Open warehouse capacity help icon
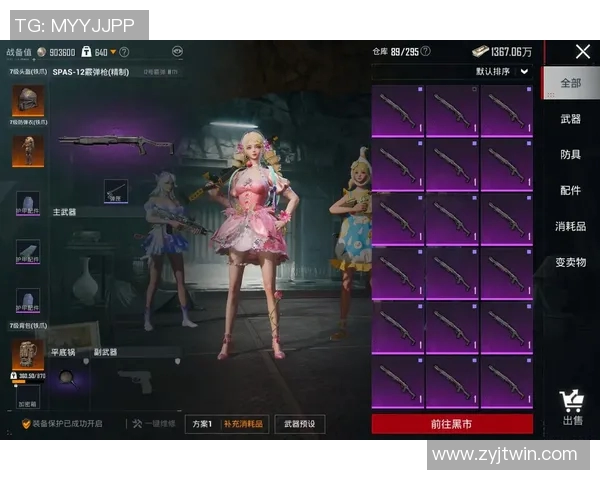Image resolution: width=600 pixels, height=480 pixels. click(426, 51)
